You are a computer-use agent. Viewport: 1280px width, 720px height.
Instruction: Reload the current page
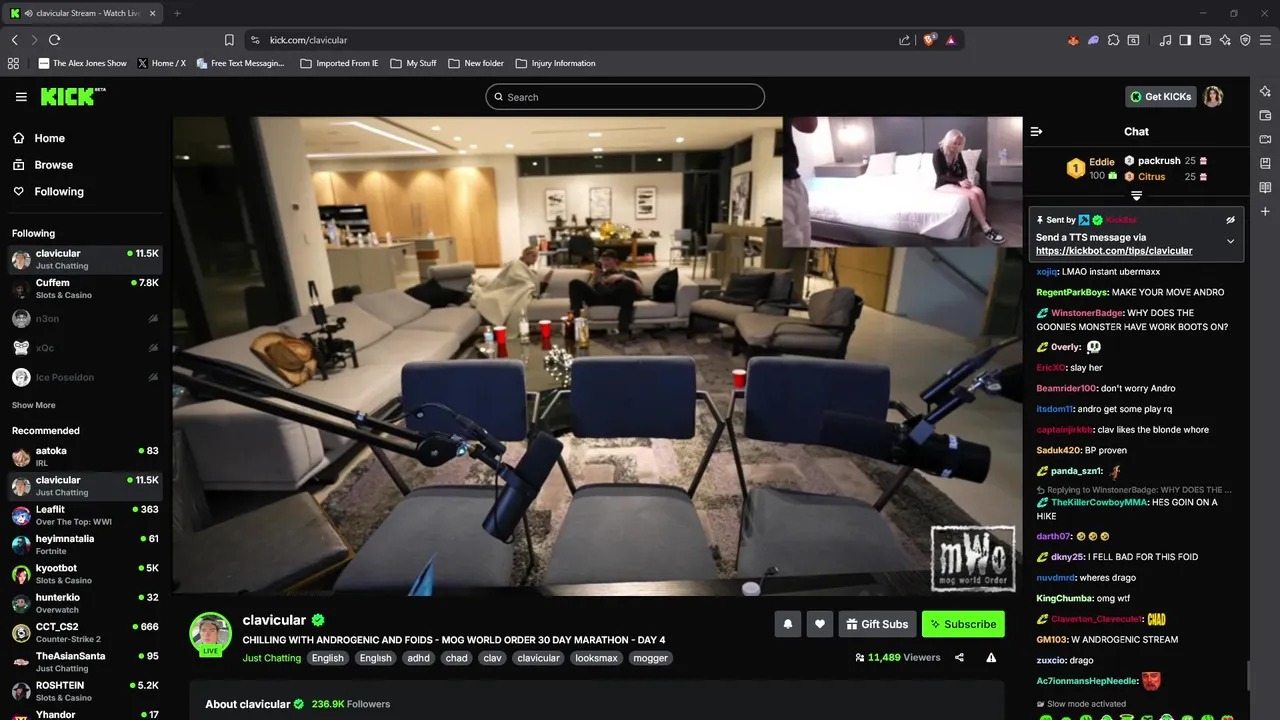54,40
